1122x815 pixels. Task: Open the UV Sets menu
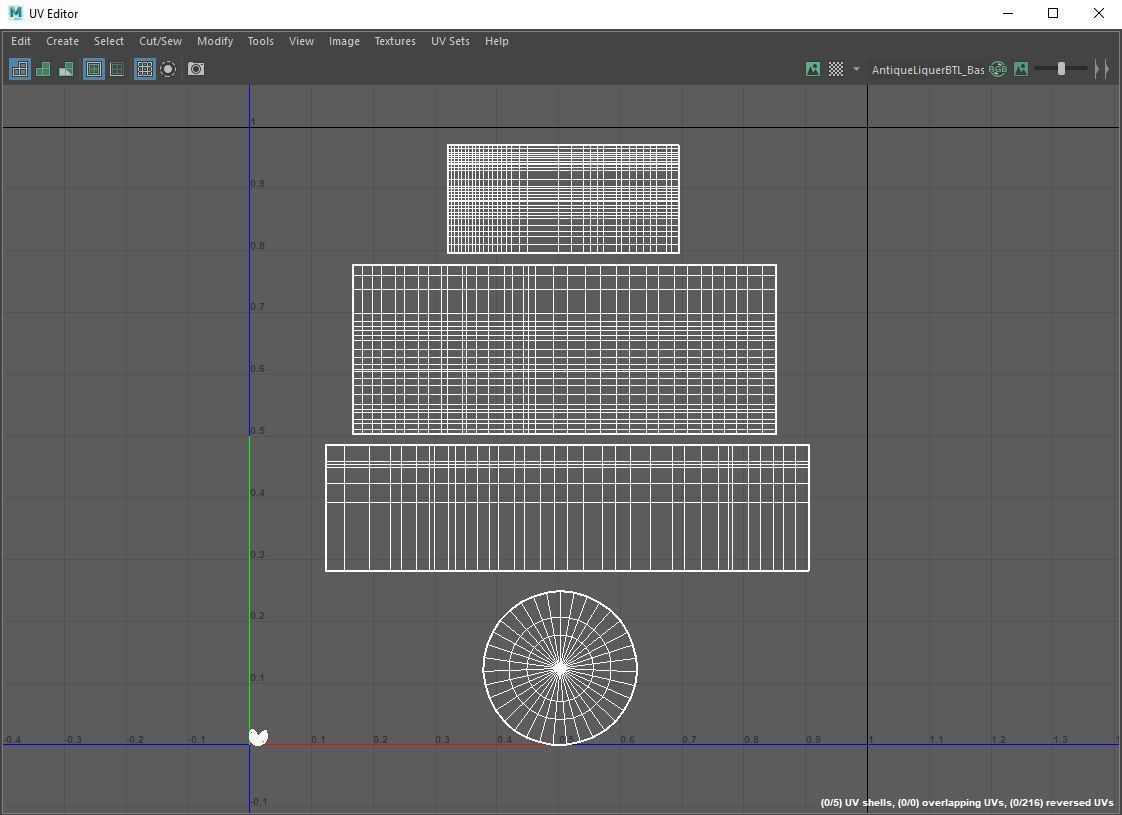450,42
